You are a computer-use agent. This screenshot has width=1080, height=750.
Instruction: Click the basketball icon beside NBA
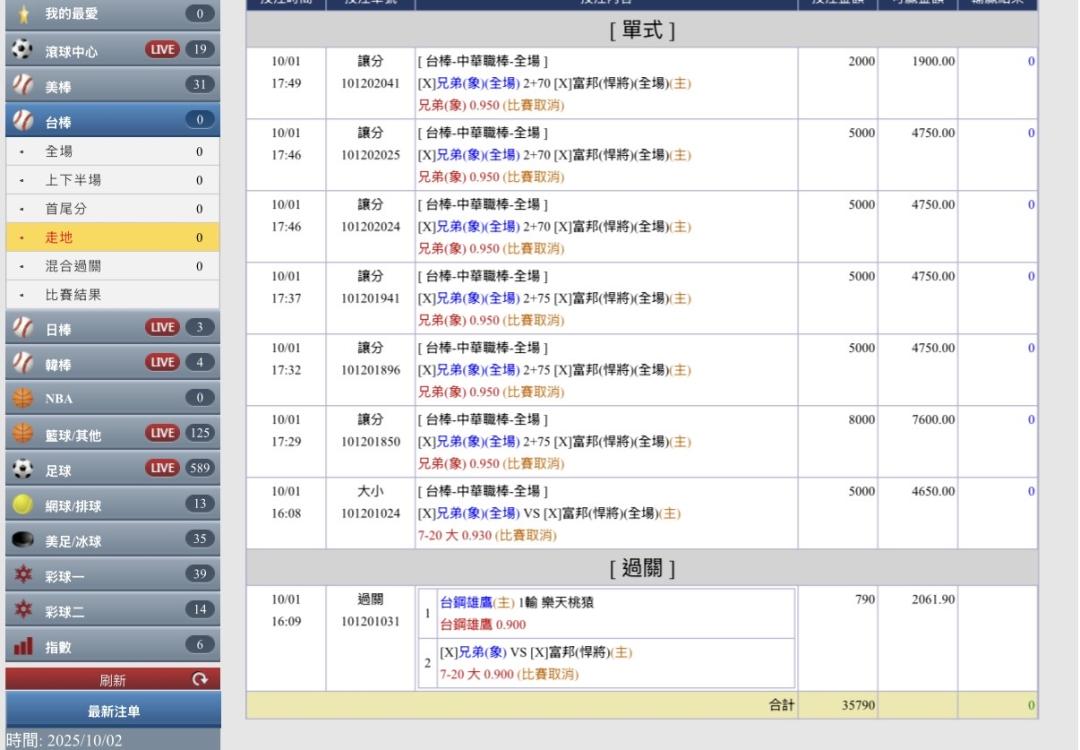pyautogui.click(x=23, y=398)
